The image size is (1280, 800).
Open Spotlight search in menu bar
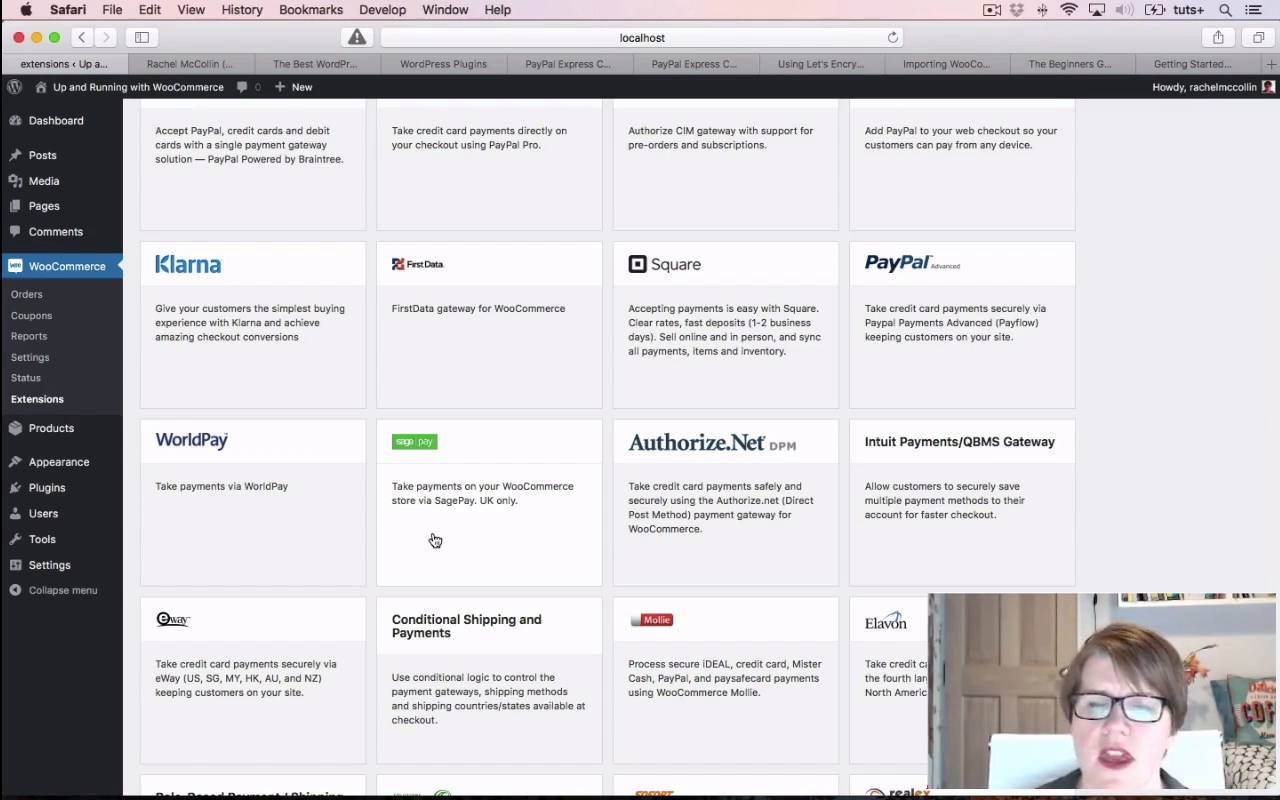point(1225,10)
